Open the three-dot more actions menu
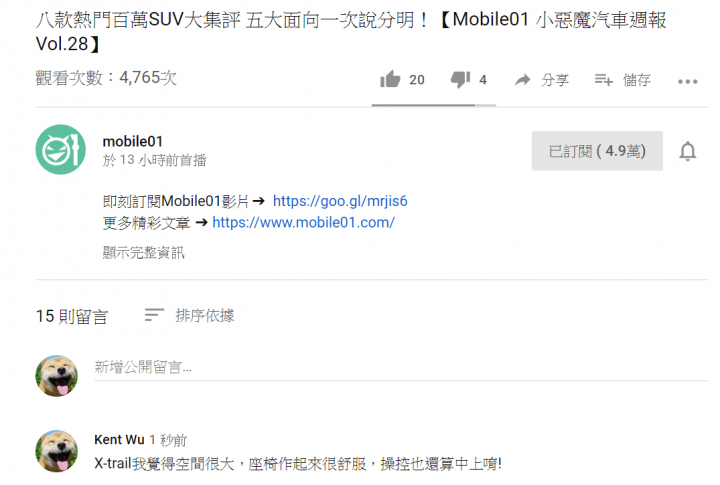The height and width of the screenshot is (485, 720). pyautogui.click(x=687, y=82)
